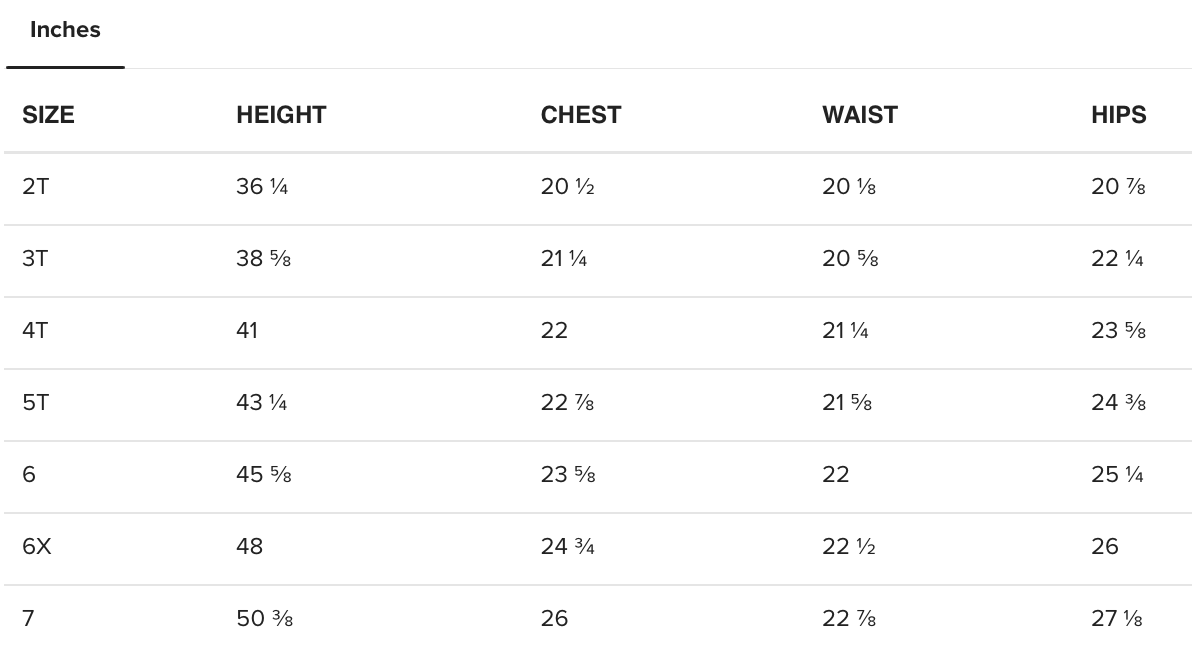
Task: Click the 2T size row label
Action: coord(35,187)
